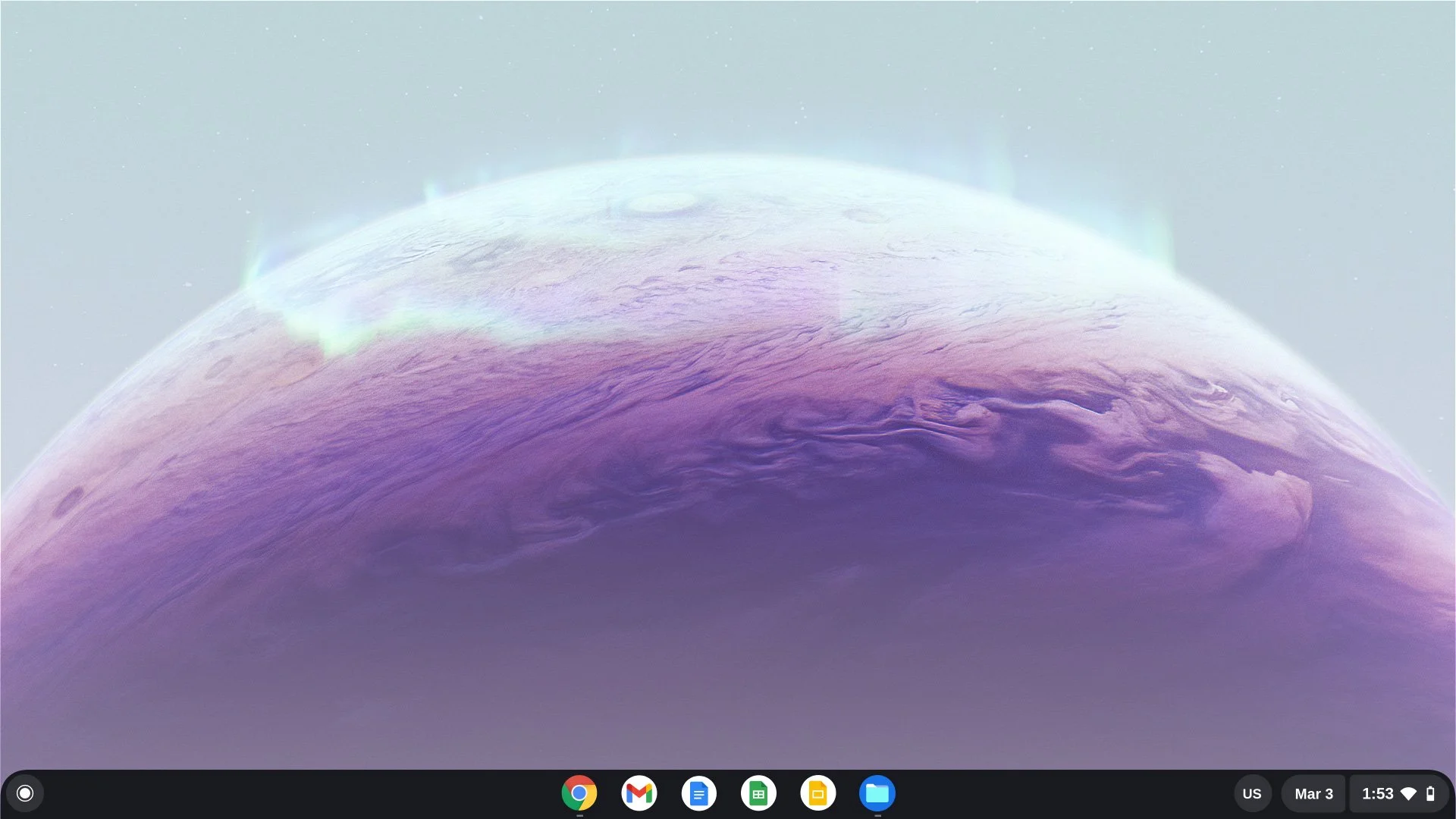Click the launcher circle in the corner
The image size is (1456, 819).
coord(25,793)
